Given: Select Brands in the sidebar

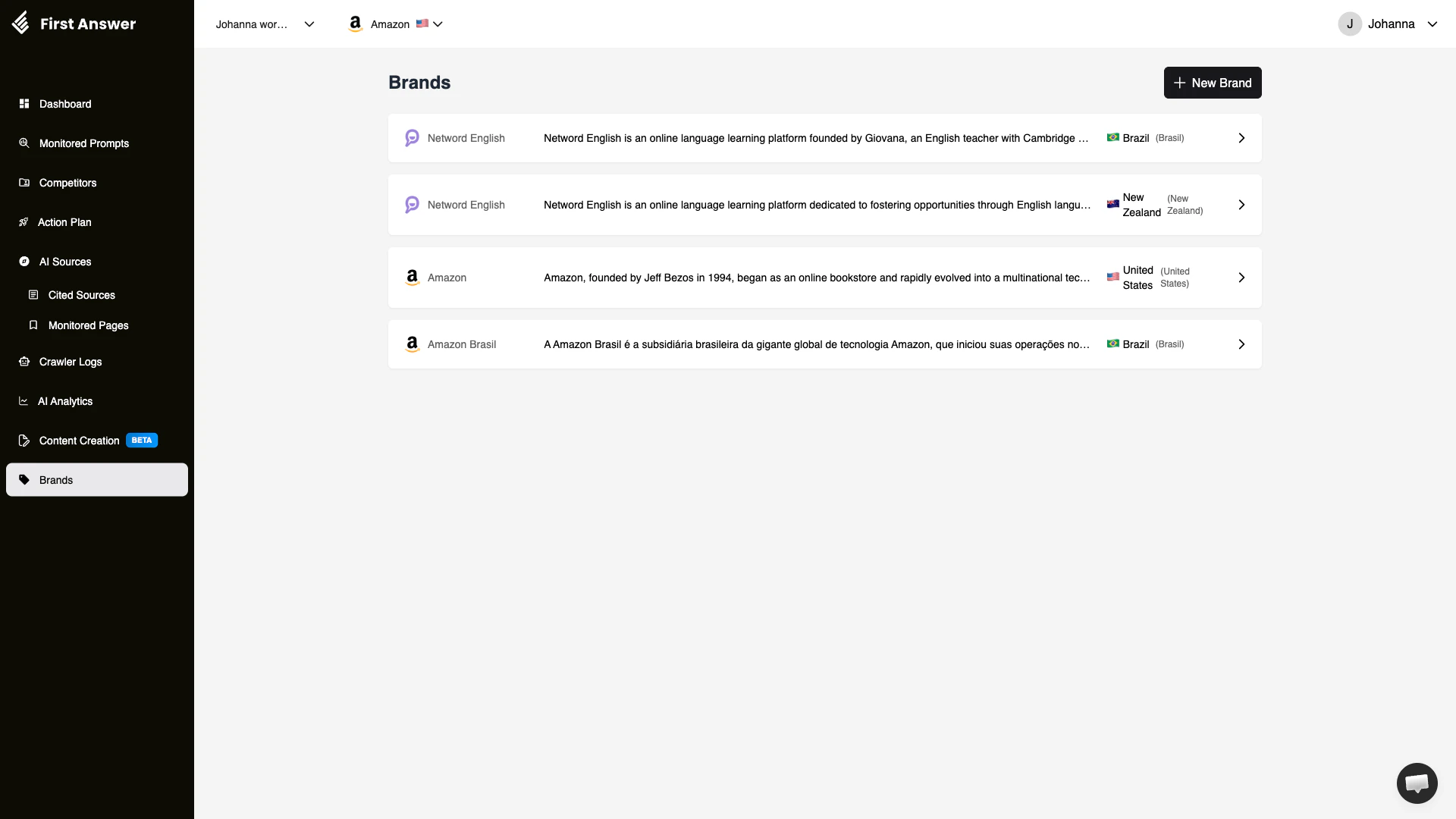Looking at the screenshot, I should pos(55,479).
